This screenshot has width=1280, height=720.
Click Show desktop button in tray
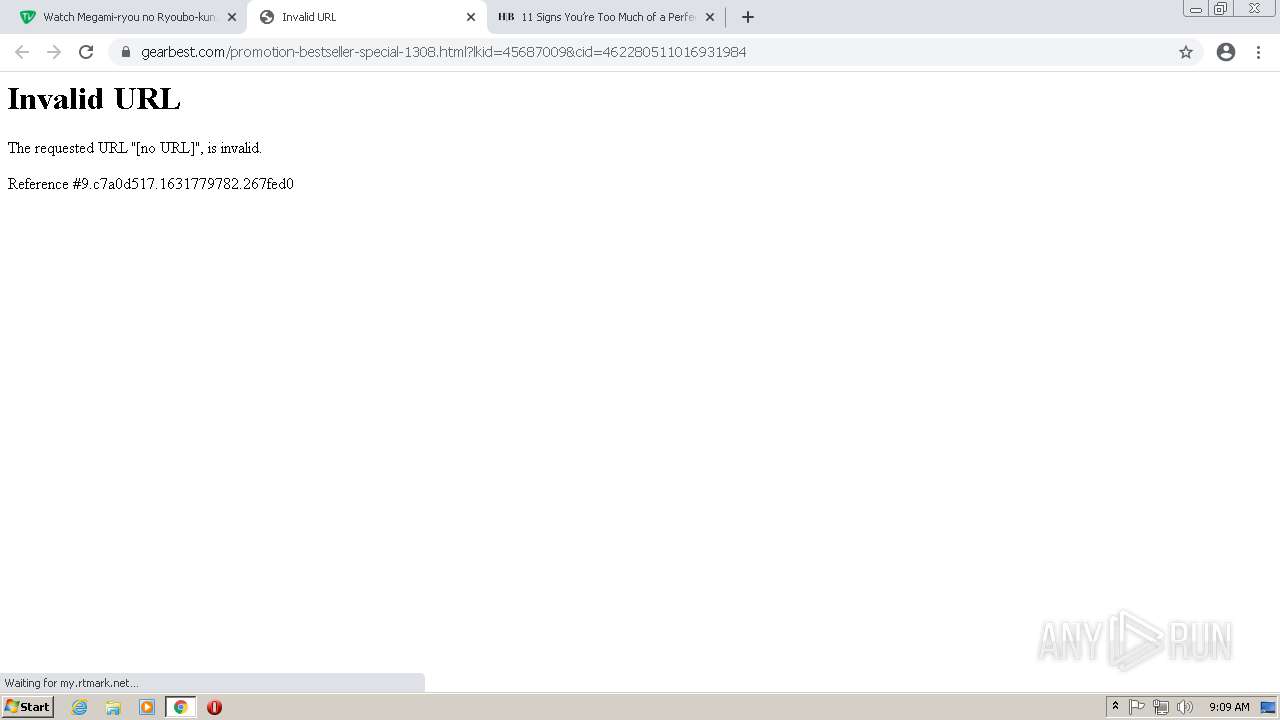pyautogui.click(x=1268, y=707)
